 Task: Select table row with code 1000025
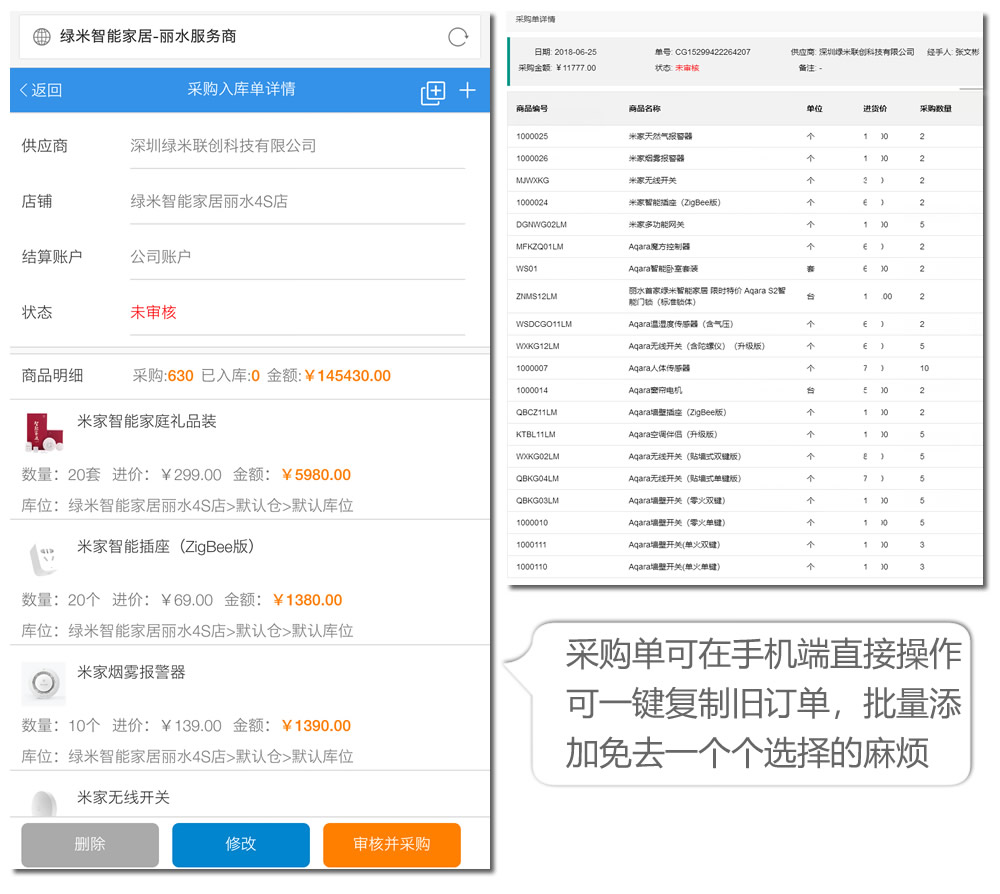click(x=745, y=136)
